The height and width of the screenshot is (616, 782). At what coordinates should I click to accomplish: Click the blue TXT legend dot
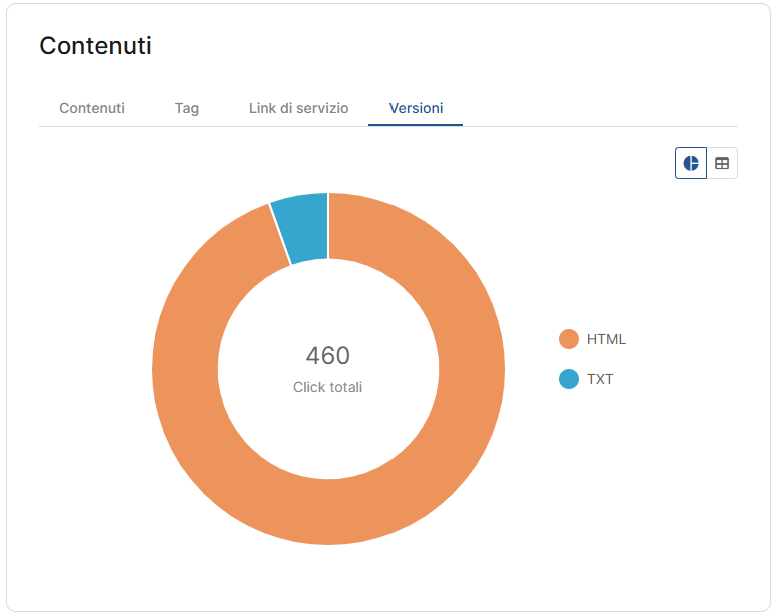coord(569,379)
